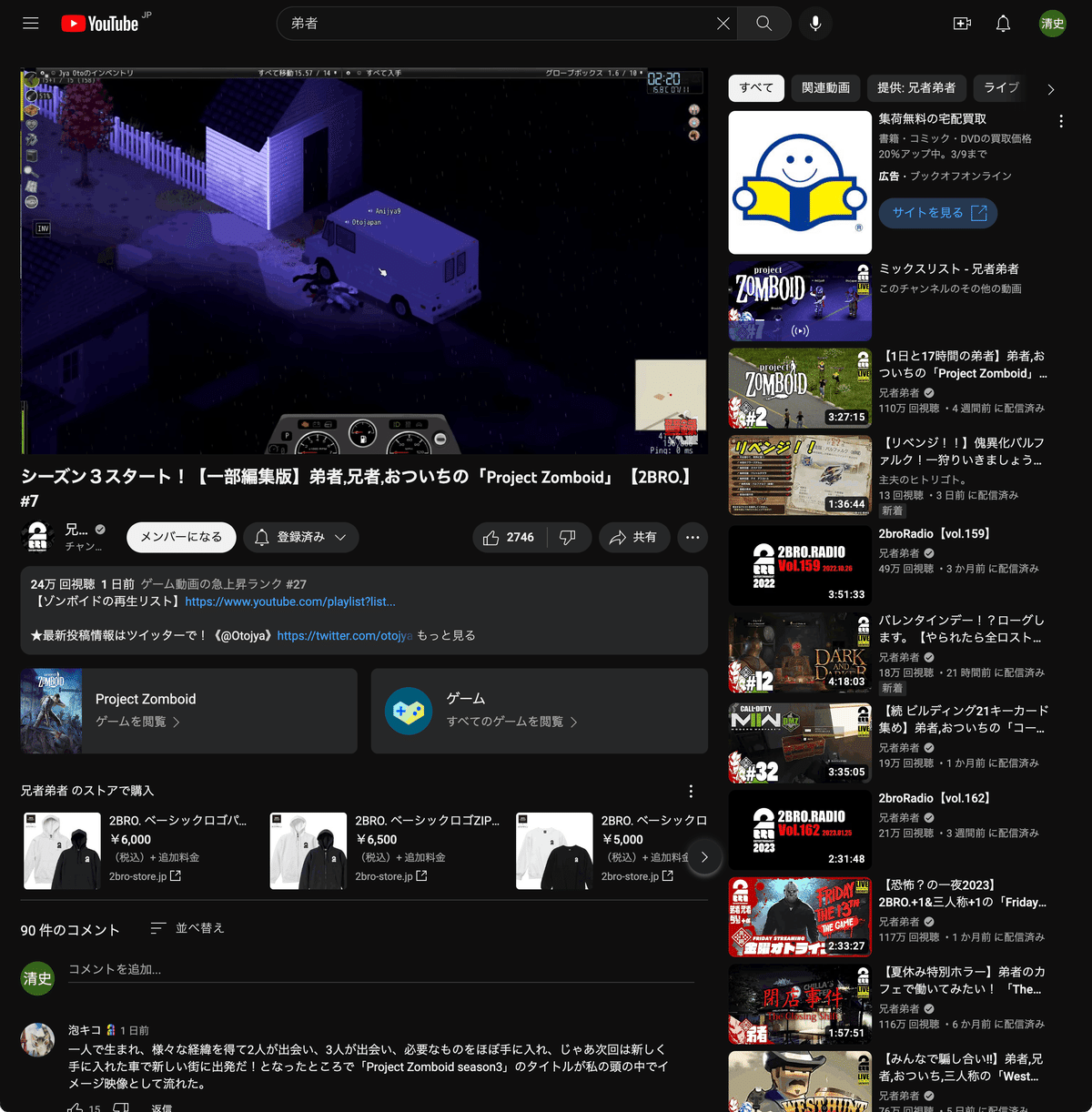Click the 90 件のコメント count text
This screenshot has height=1112, width=1092.
tap(70, 930)
